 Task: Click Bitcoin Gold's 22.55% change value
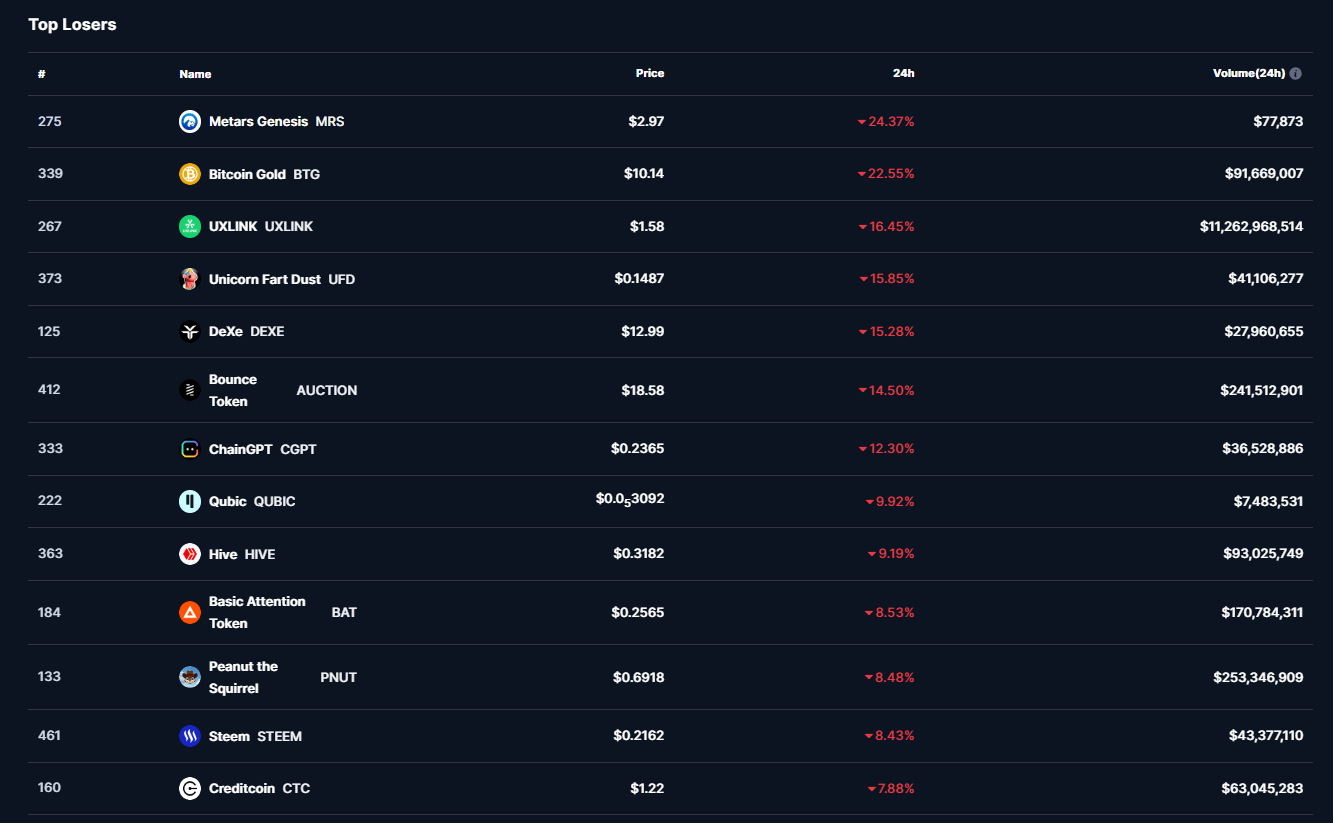pyautogui.click(x=891, y=174)
